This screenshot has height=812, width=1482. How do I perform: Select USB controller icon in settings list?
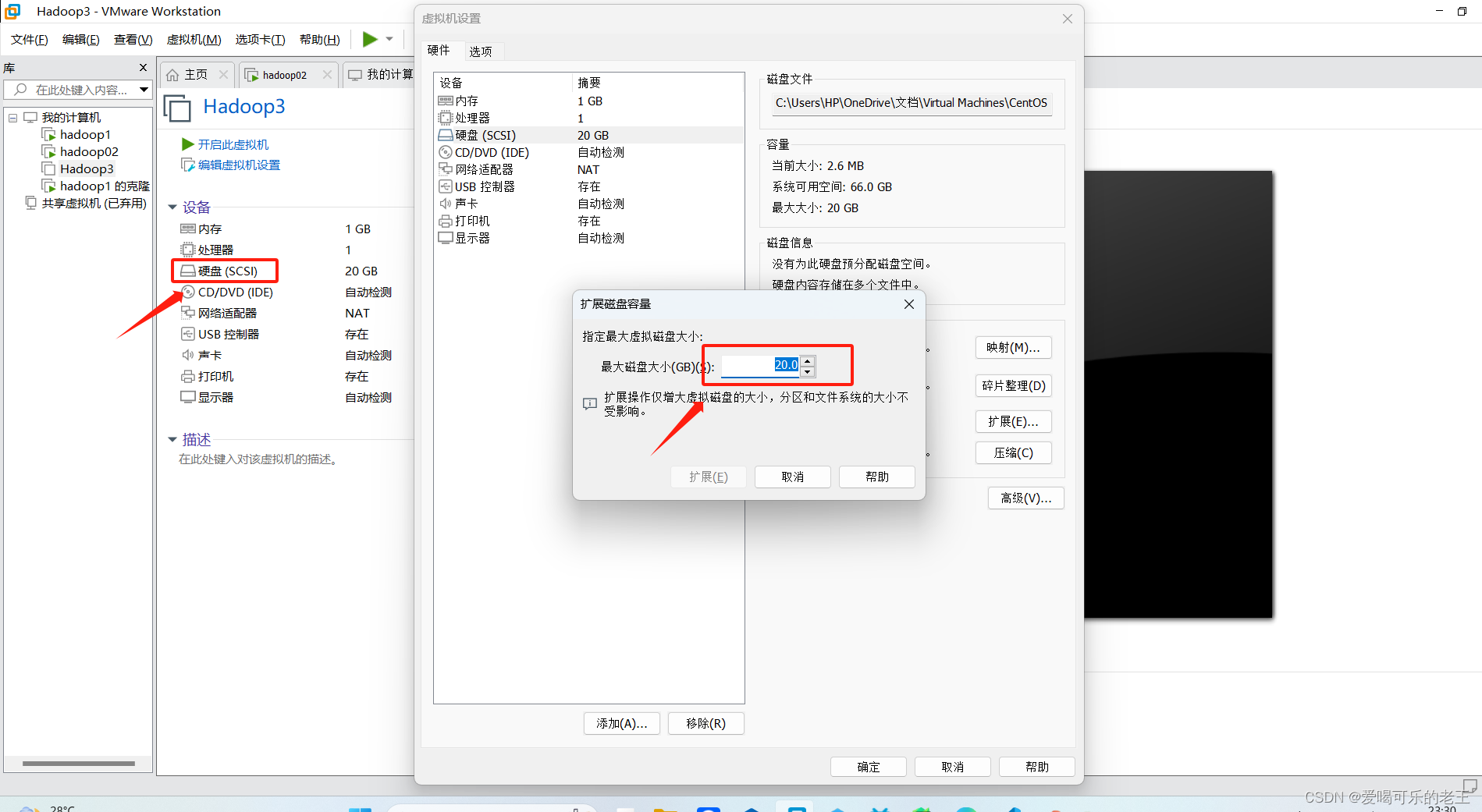[x=446, y=186]
